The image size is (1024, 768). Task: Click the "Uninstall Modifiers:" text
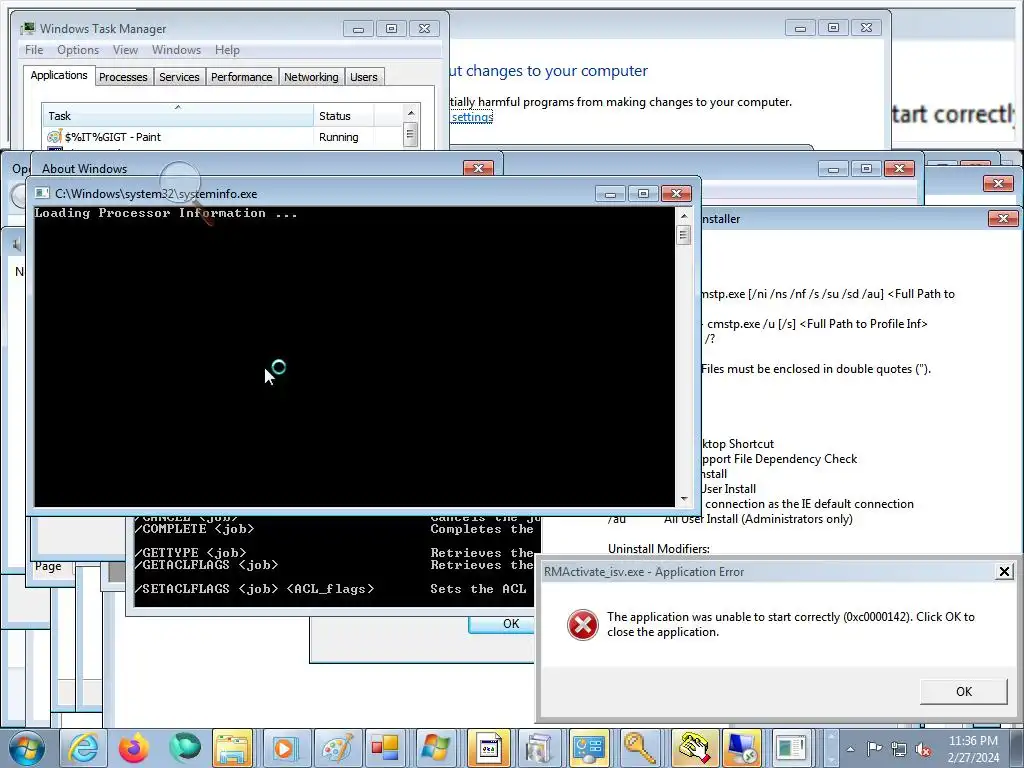pos(659,549)
